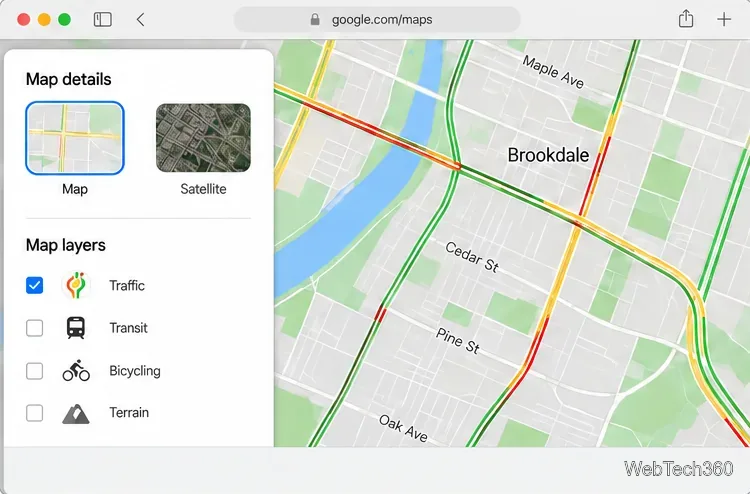Click the Traffic layer label
The image size is (750, 494).
(x=127, y=285)
